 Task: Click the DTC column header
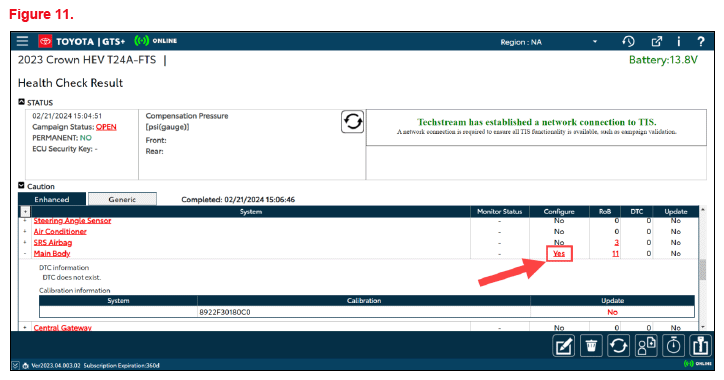click(637, 211)
